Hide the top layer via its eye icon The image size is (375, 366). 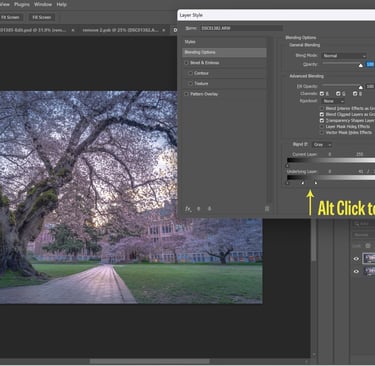click(x=356, y=259)
